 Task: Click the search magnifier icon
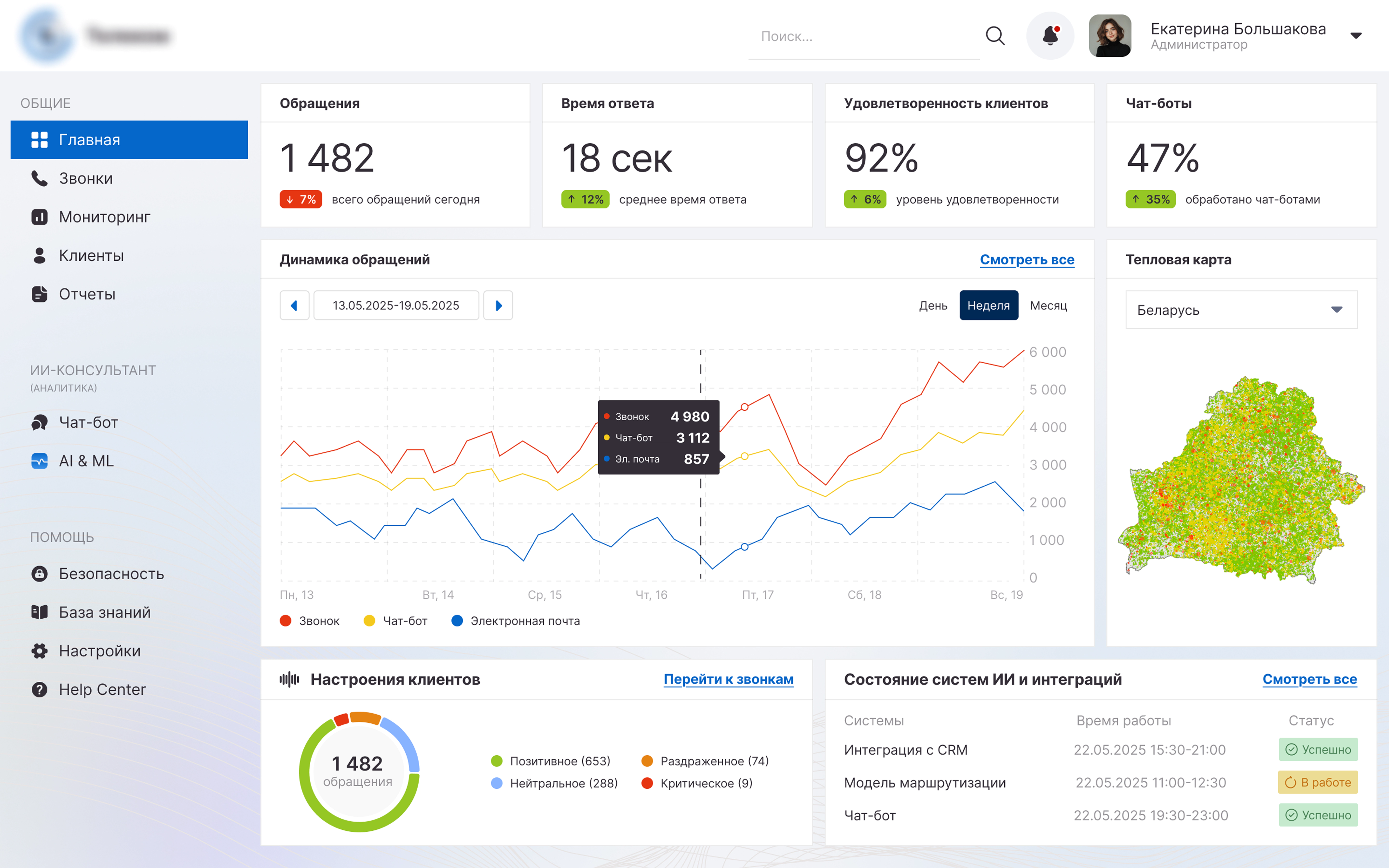[995, 36]
